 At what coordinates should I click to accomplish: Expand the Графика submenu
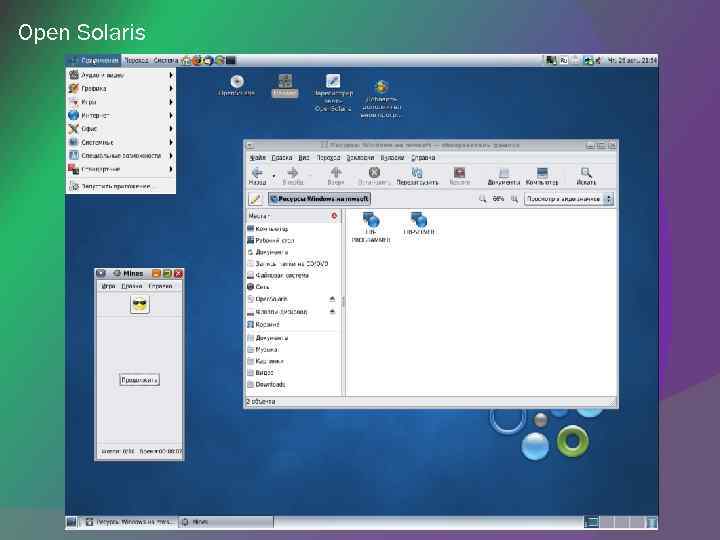click(x=121, y=89)
